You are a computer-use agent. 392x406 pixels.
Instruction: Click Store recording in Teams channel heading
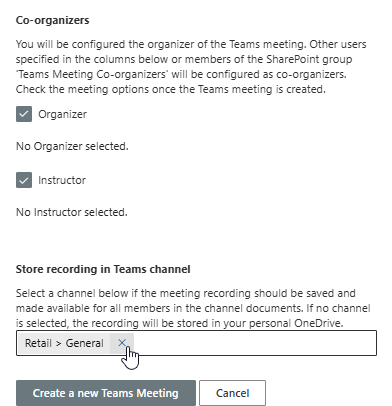[103, 269]
